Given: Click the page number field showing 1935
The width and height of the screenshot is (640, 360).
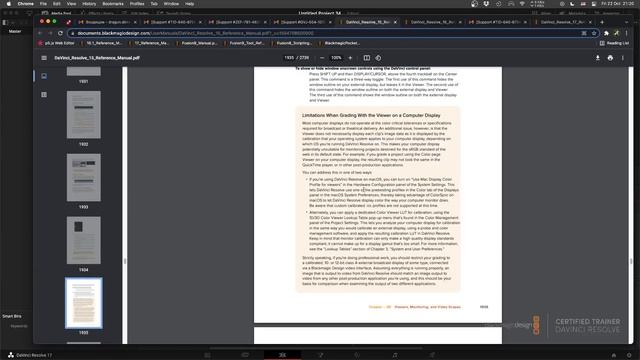Looking at the screenshot, I should tap(289, 58).
